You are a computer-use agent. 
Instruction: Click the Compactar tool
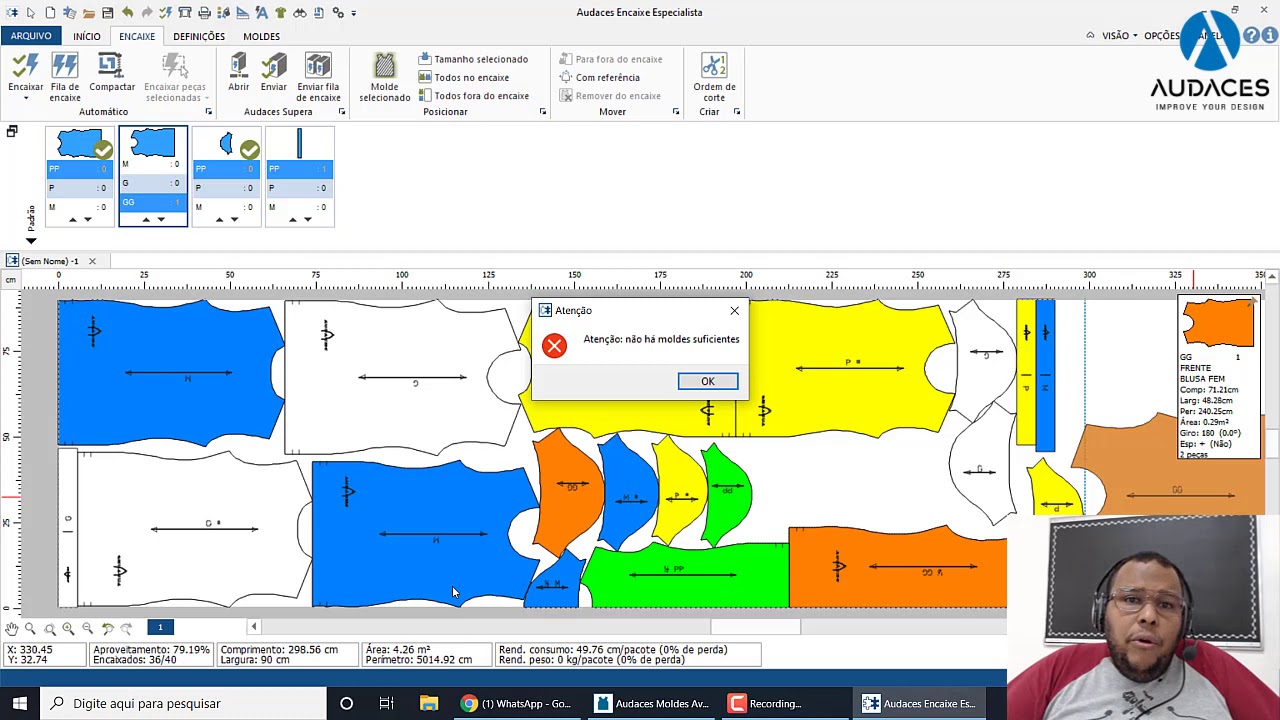(x=112, y=72)
